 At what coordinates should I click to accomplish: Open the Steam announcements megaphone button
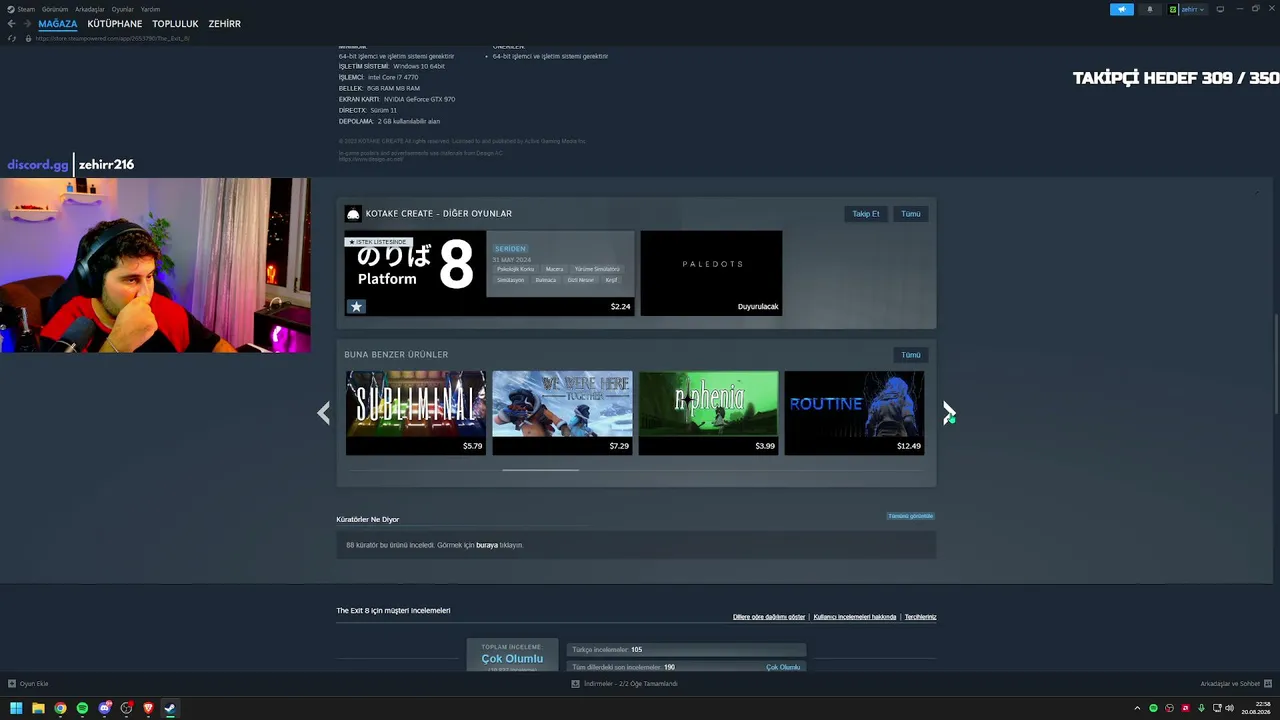(x=1122, y=9)
